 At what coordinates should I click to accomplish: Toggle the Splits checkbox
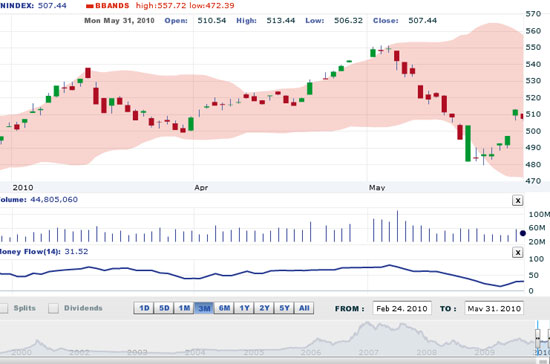tap(3, 308)
